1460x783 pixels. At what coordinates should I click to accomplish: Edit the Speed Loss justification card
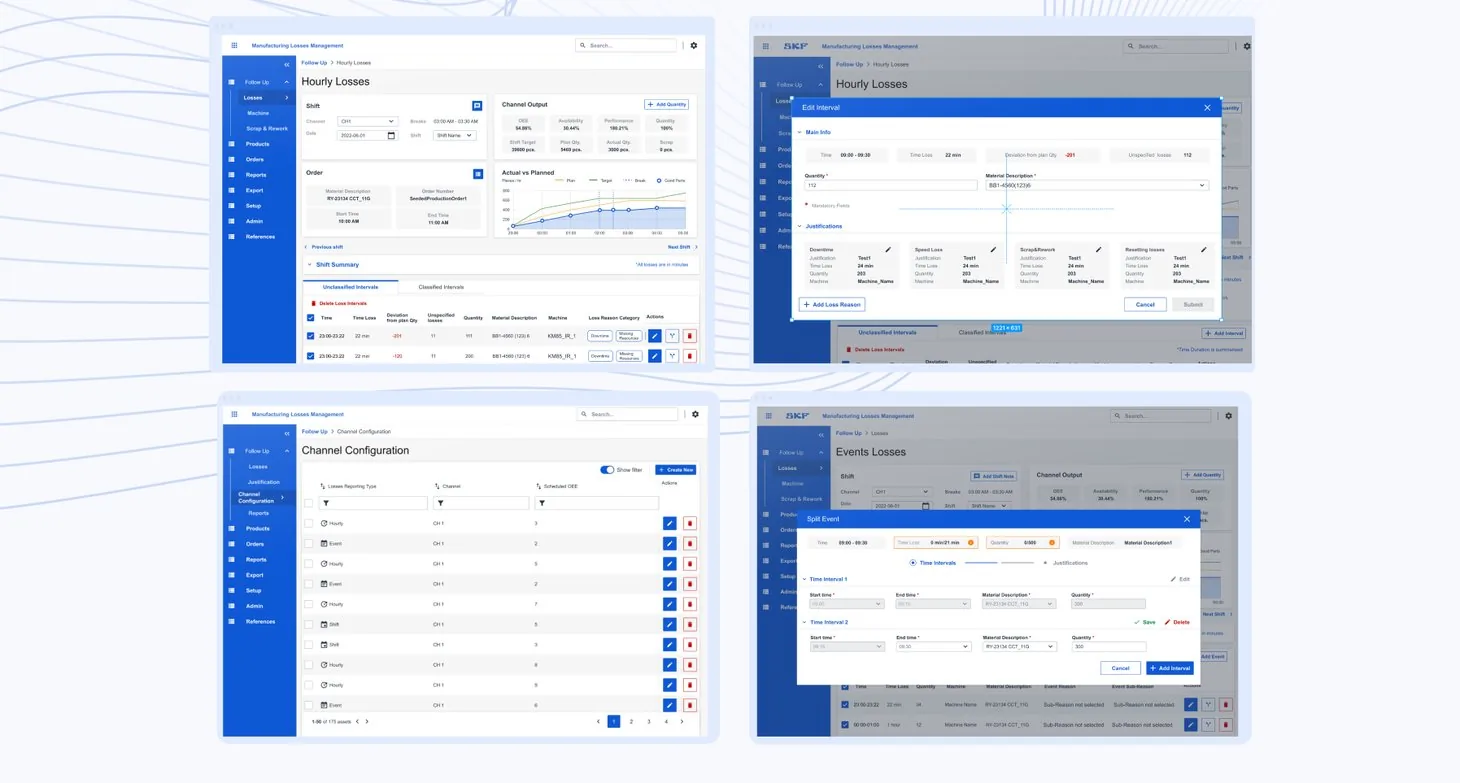point(993,249)
